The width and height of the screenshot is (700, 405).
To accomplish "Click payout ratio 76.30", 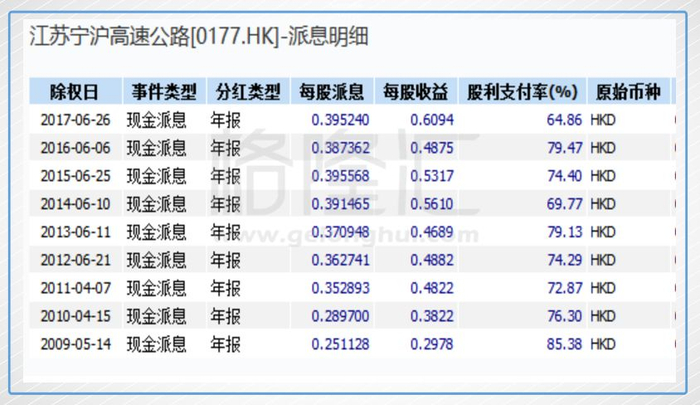I will point(565,316).
